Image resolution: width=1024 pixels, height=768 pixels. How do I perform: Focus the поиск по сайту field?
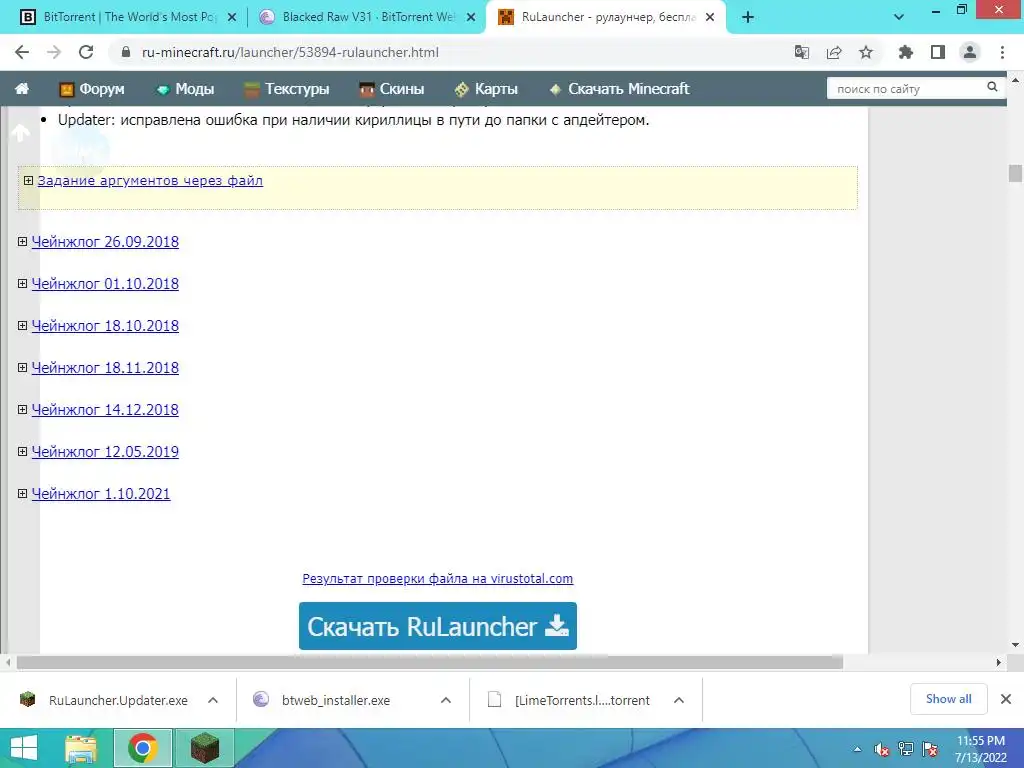[908, 88]
